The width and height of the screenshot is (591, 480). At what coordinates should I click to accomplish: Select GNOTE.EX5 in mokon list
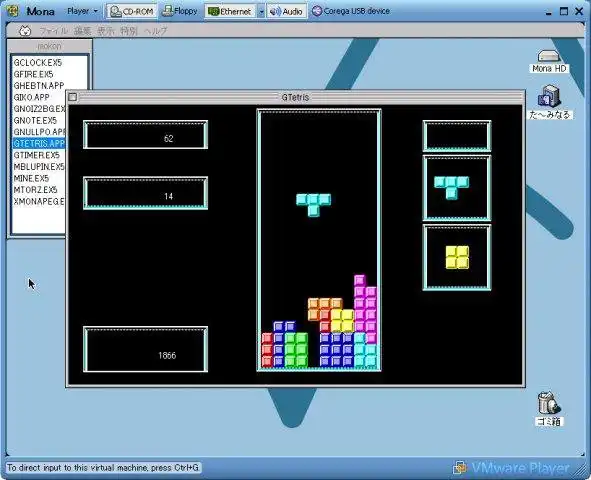[35, 121]
